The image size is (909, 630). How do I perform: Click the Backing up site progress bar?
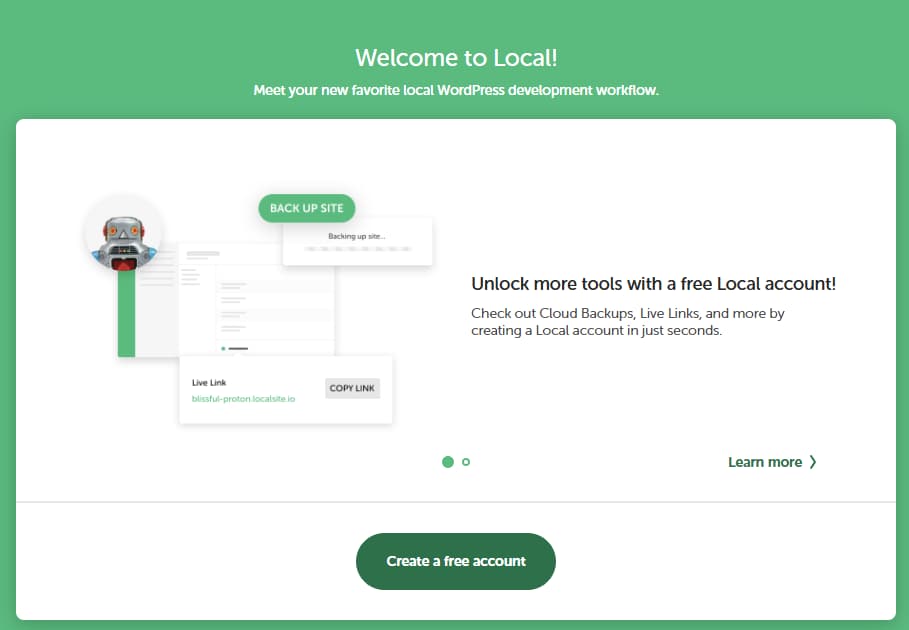pos(357,250)
